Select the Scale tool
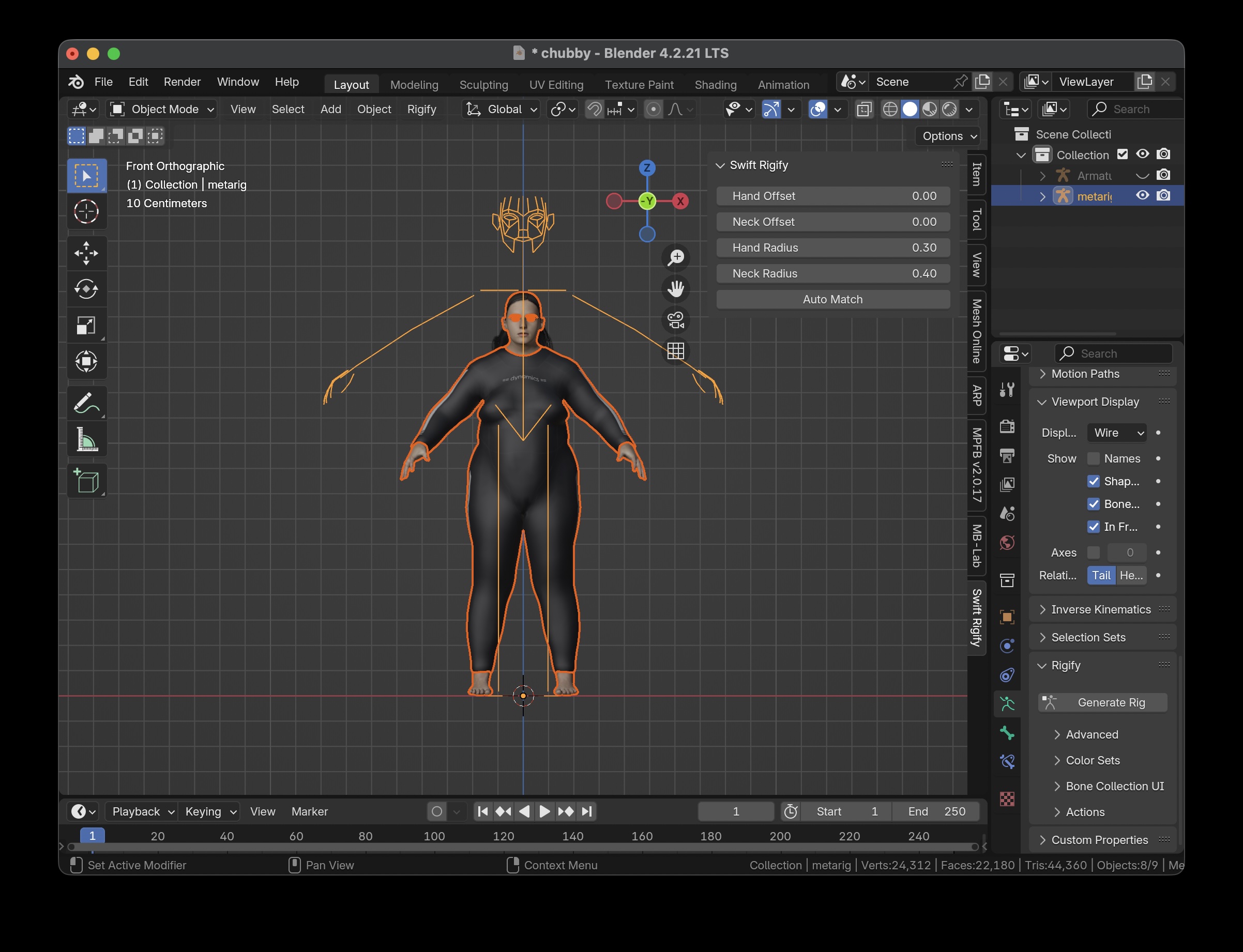The width and height of the screenshot is (1243, 952). click(86, 325)
